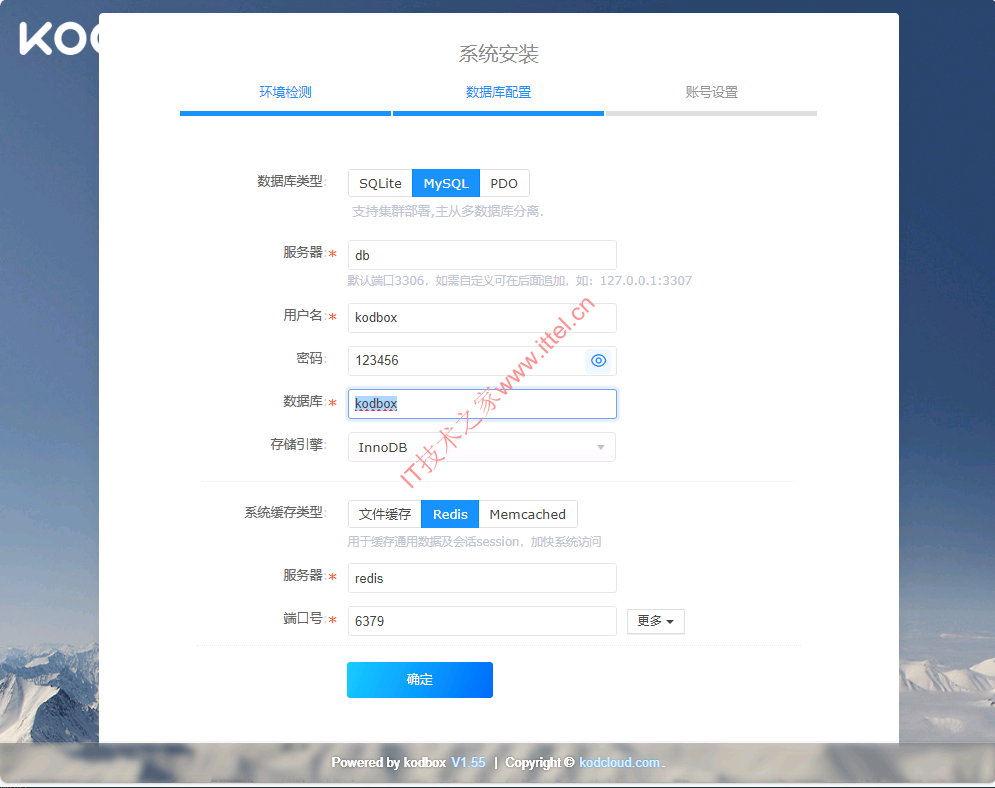This screenshot has width=995, height=788.
Task: Click the 系统缓存类型 label
Action: tap(285, 513)
